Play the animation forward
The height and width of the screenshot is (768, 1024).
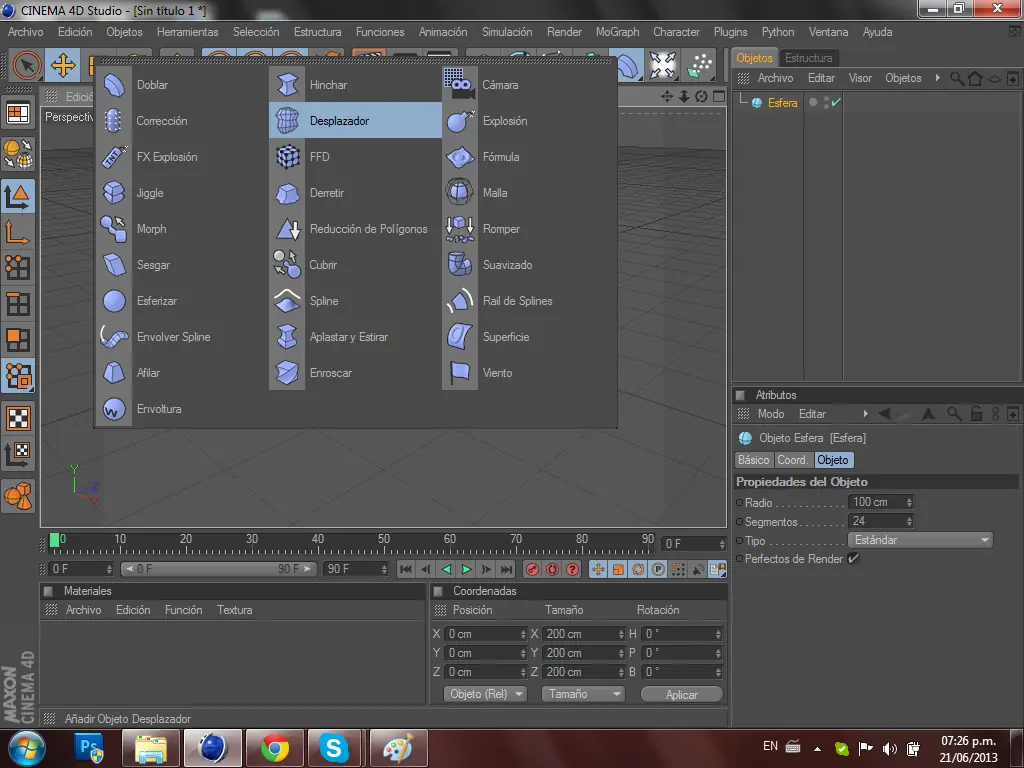tap(466, 569)
